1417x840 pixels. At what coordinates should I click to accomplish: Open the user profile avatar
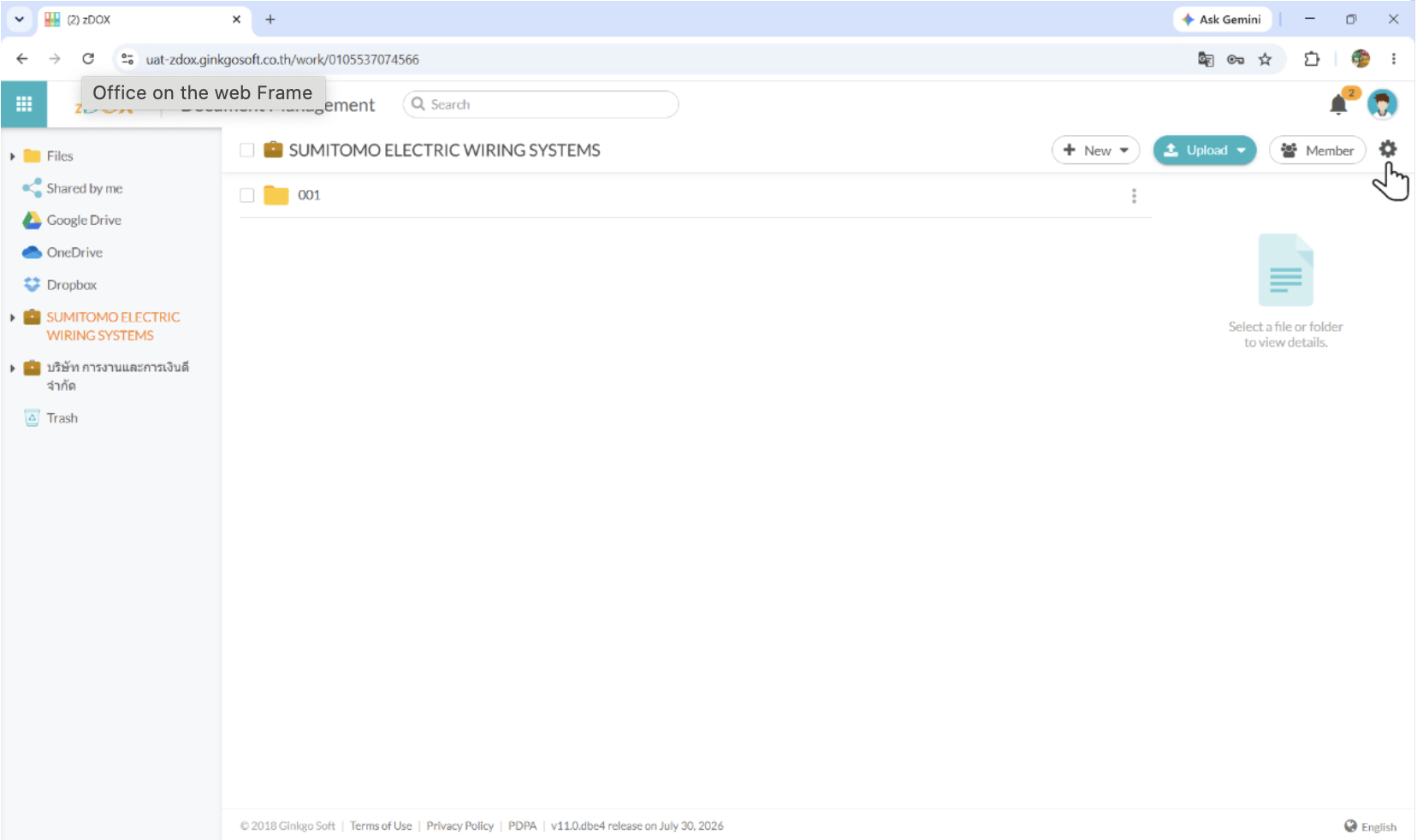point(1382,104)
